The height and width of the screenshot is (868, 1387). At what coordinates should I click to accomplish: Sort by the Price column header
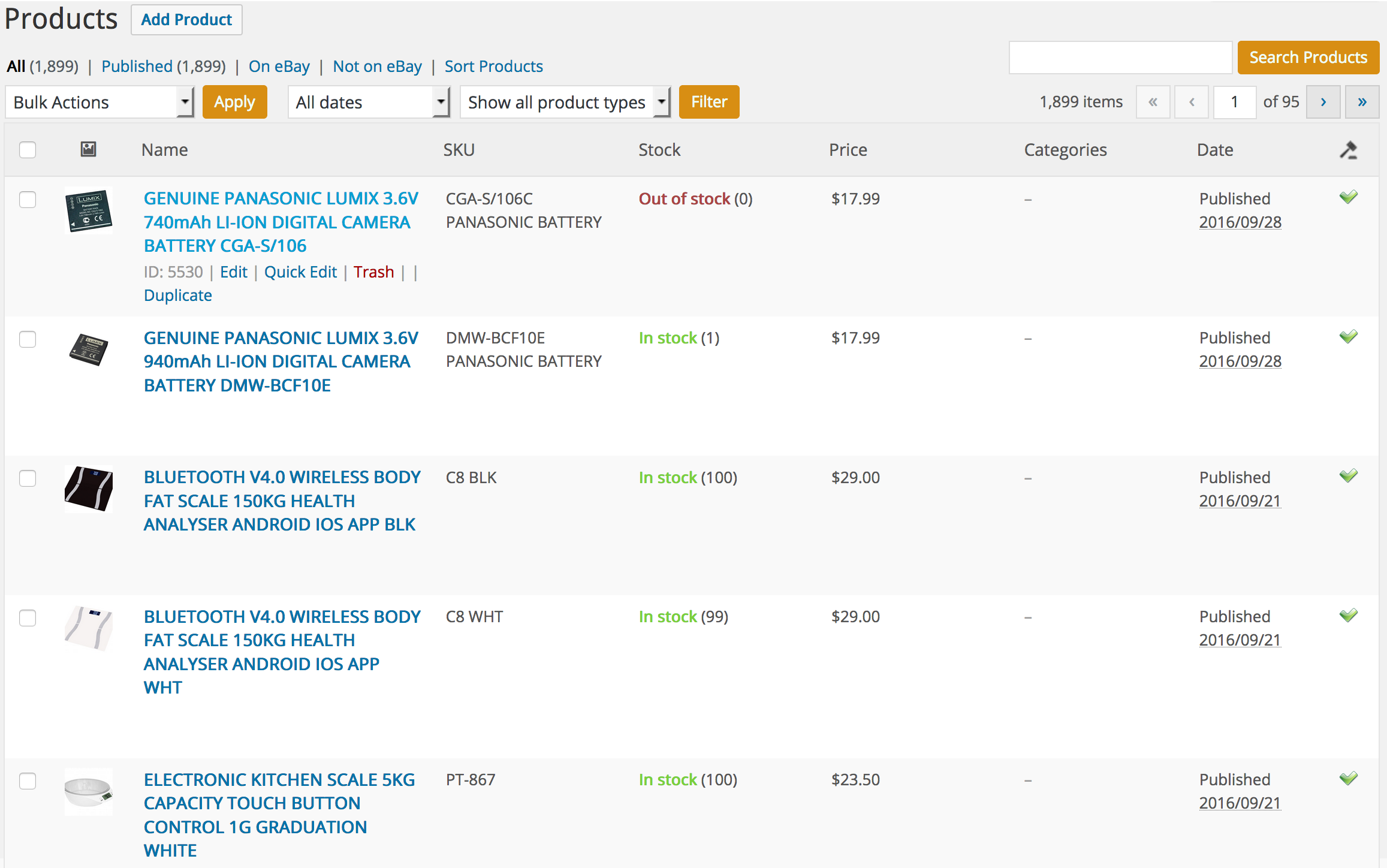[848, 150]
